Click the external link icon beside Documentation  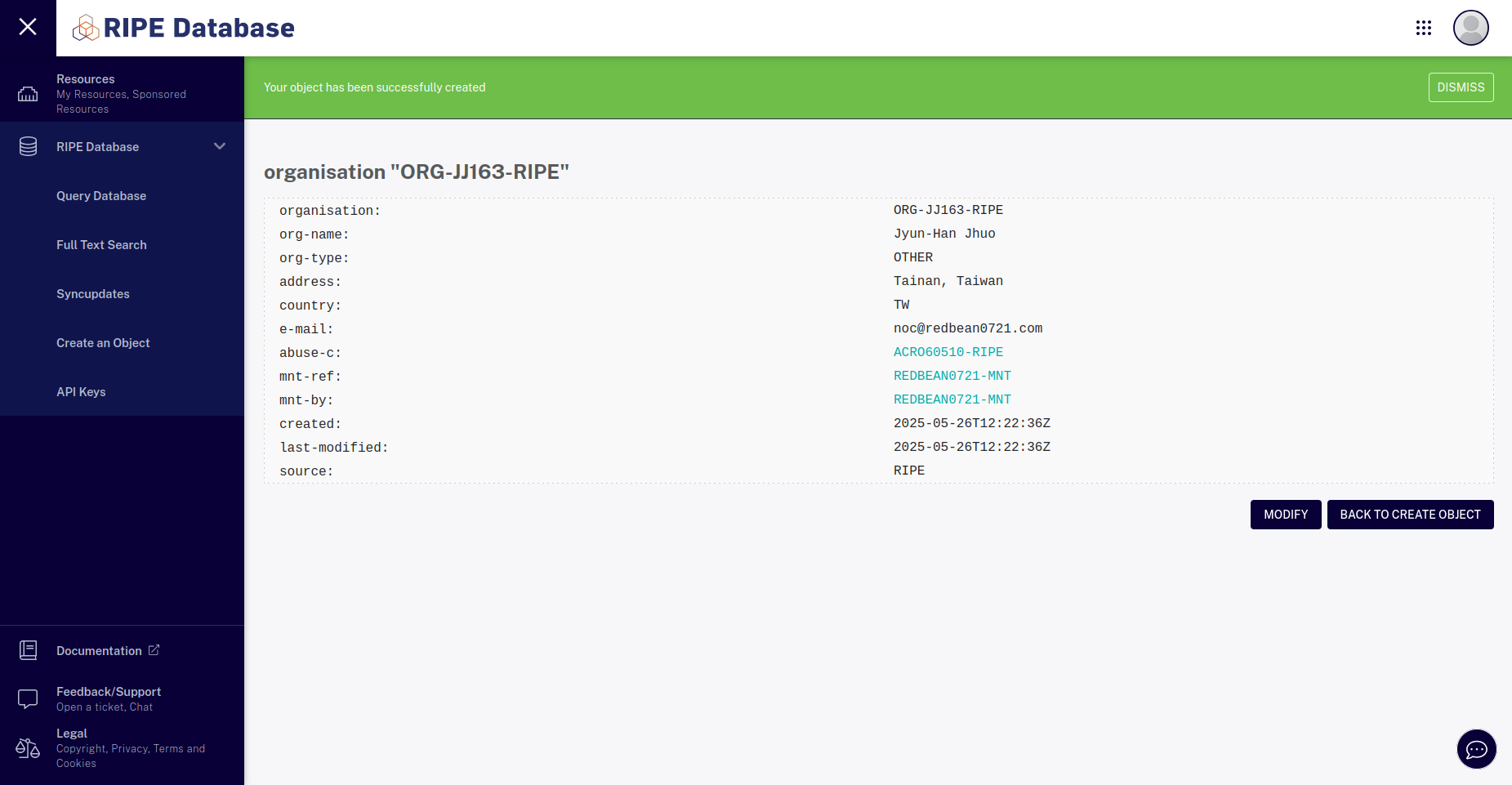154,650
